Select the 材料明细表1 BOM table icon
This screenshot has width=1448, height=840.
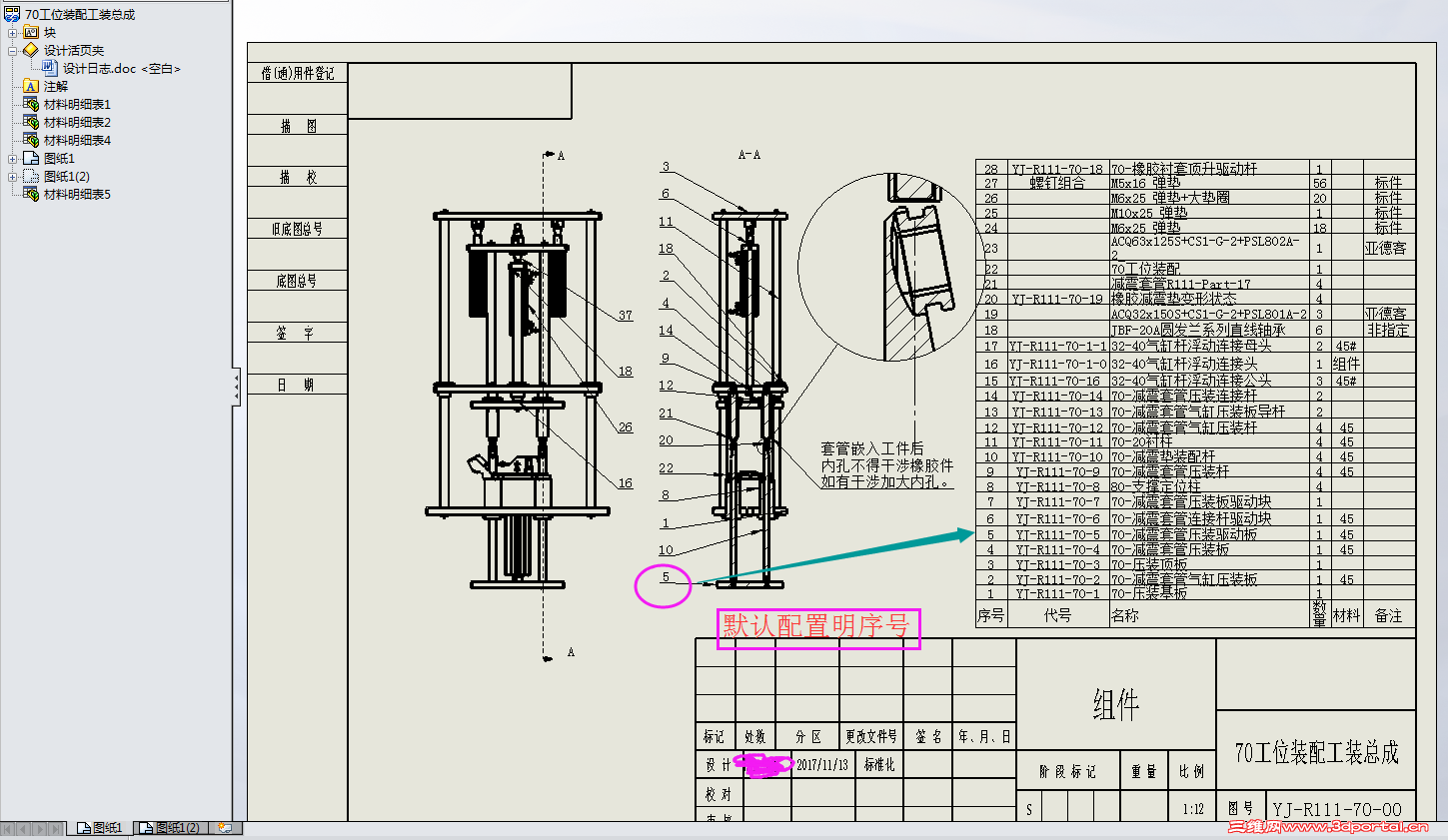(31, 104)
